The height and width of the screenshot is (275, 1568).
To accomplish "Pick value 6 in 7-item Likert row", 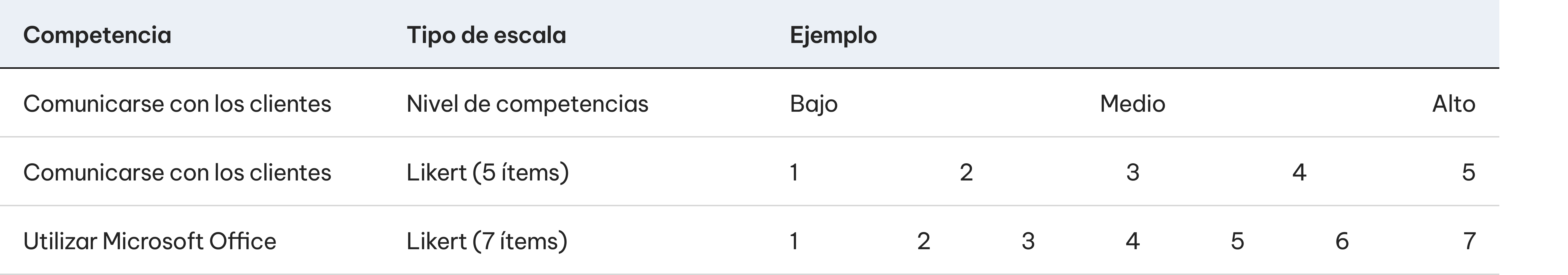I will click(x=1342, y=241).
